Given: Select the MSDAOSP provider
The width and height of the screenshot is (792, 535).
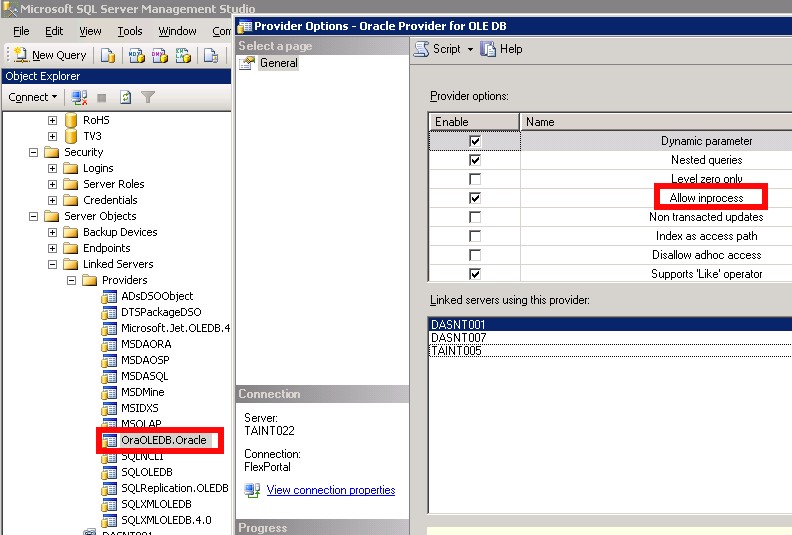Looking at the screenshot, I should 145,360.
